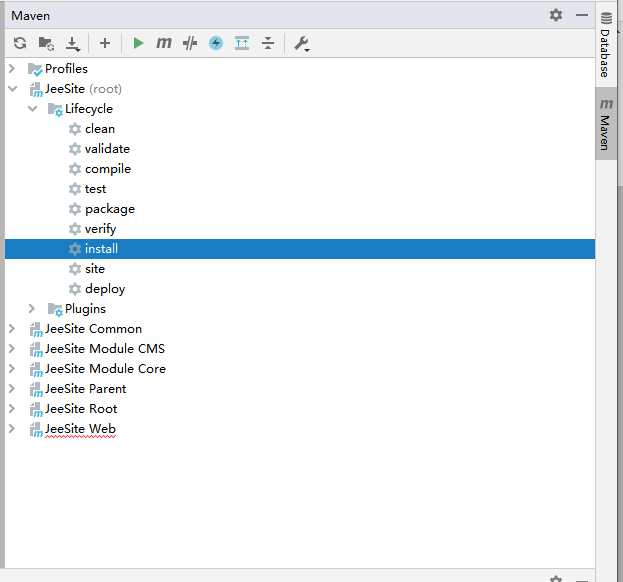Click the Lifecycle folder icon
The image size is (623, 582).
pos(55,109)
